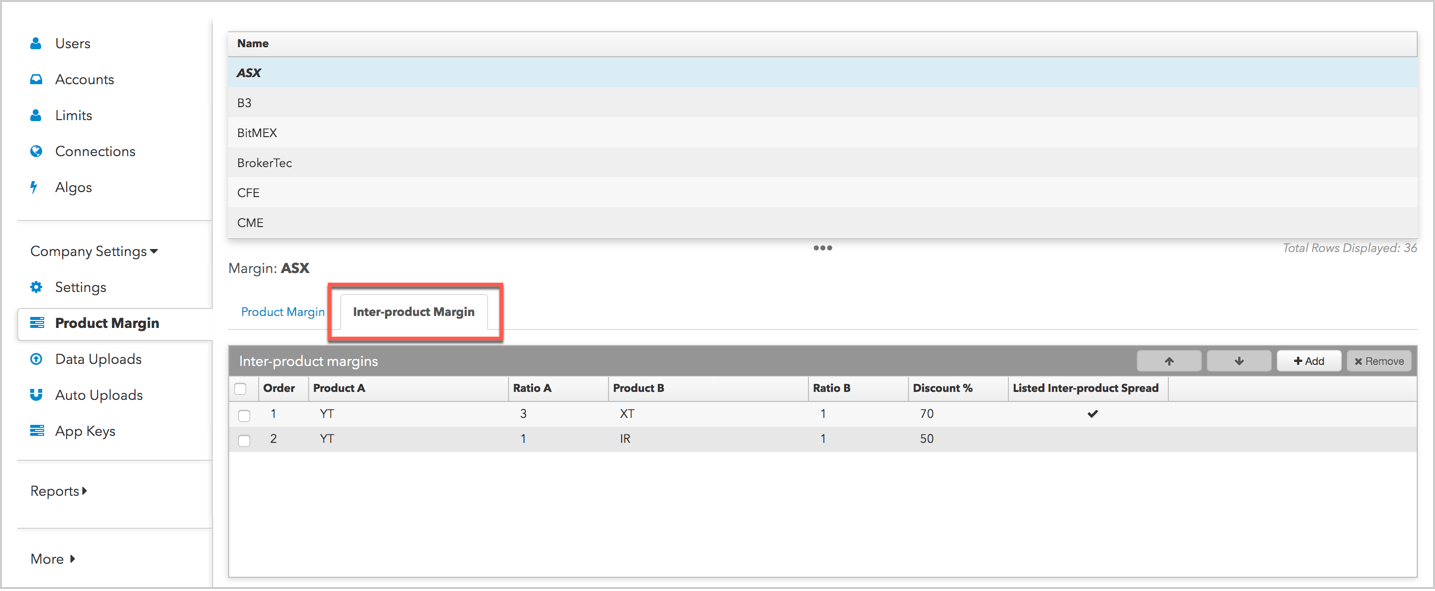Open Product Margin in sidebar
1435x591 pixels.
click(x=107, y=324)
